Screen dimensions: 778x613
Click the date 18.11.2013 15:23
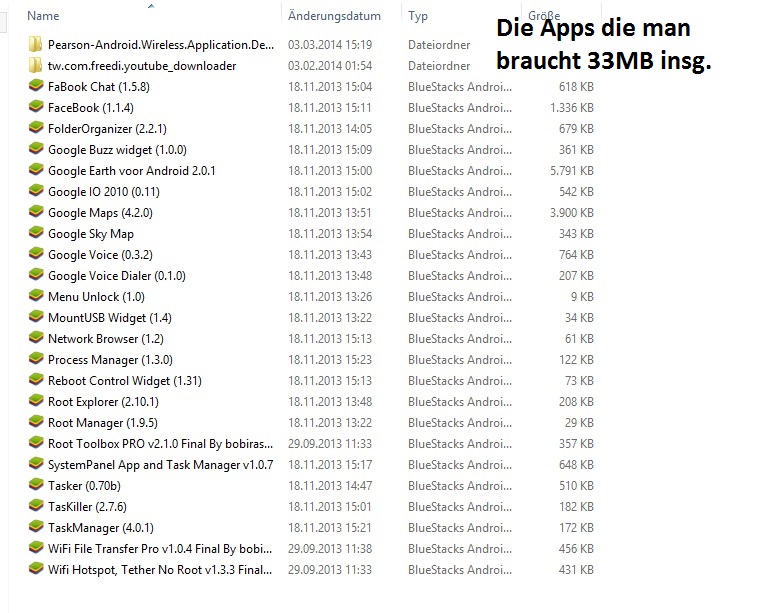click(330, 359)
